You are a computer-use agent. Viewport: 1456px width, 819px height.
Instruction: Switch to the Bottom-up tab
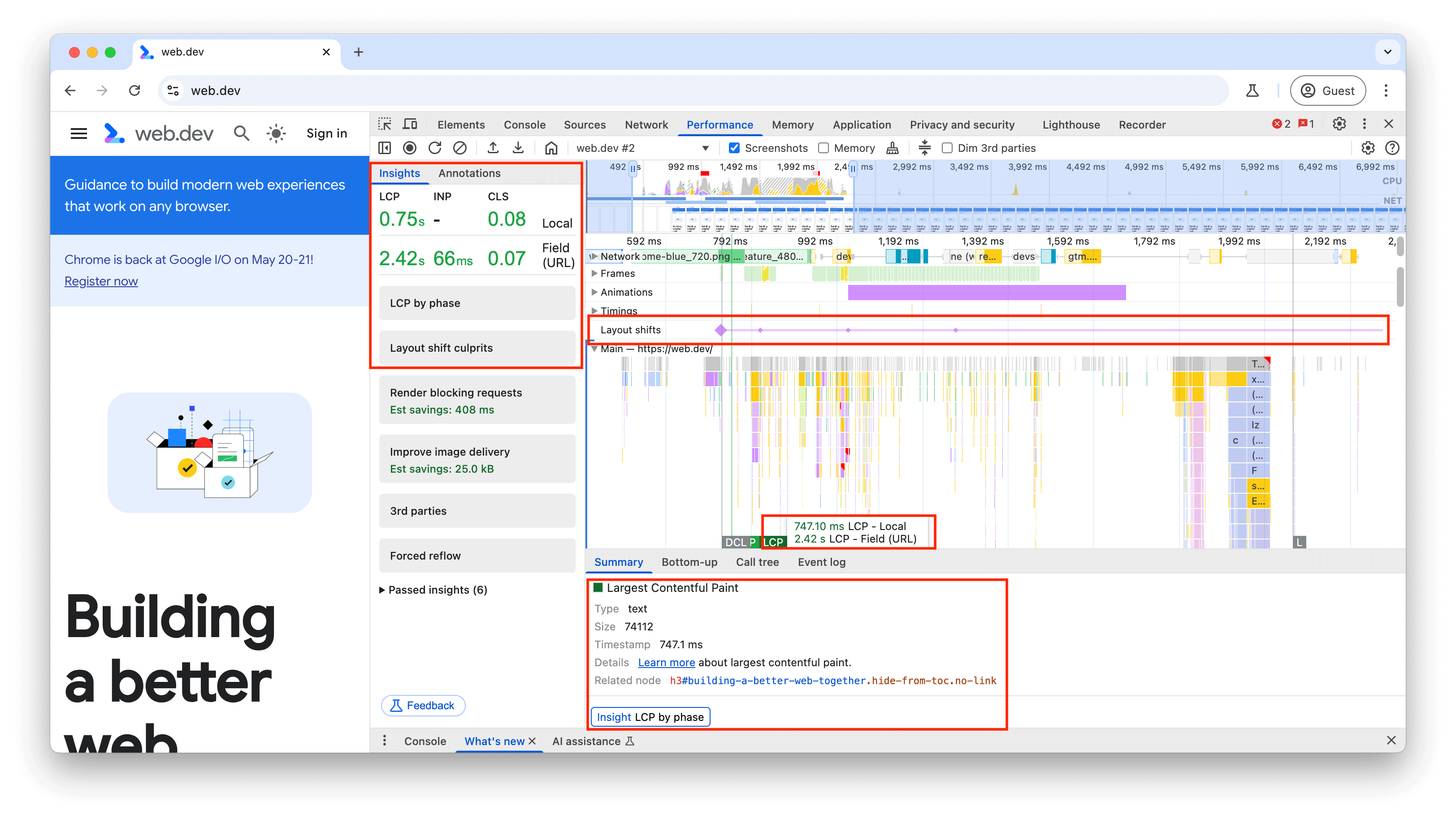tap(690, 562)
